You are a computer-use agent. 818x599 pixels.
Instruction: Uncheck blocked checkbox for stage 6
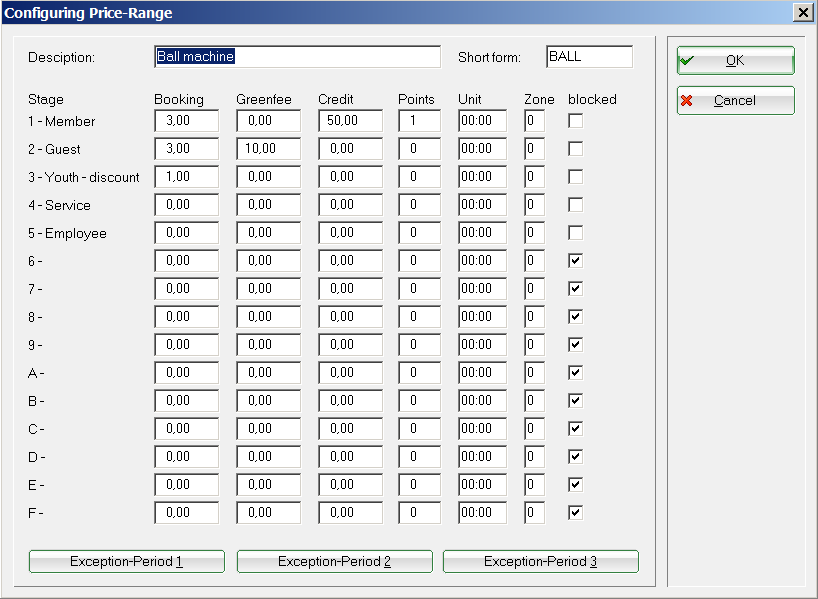(x=575, y=261)
